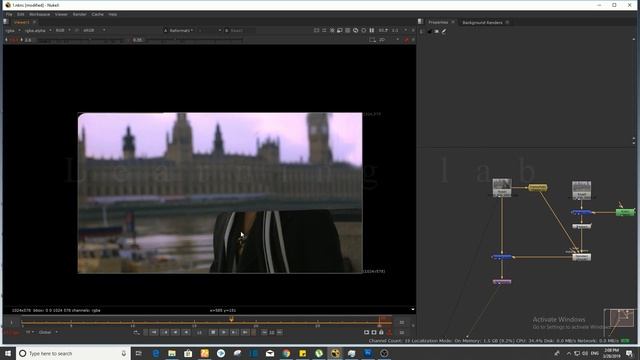
Task: Open the Windows Start menu
Action: tap(8, 353)
